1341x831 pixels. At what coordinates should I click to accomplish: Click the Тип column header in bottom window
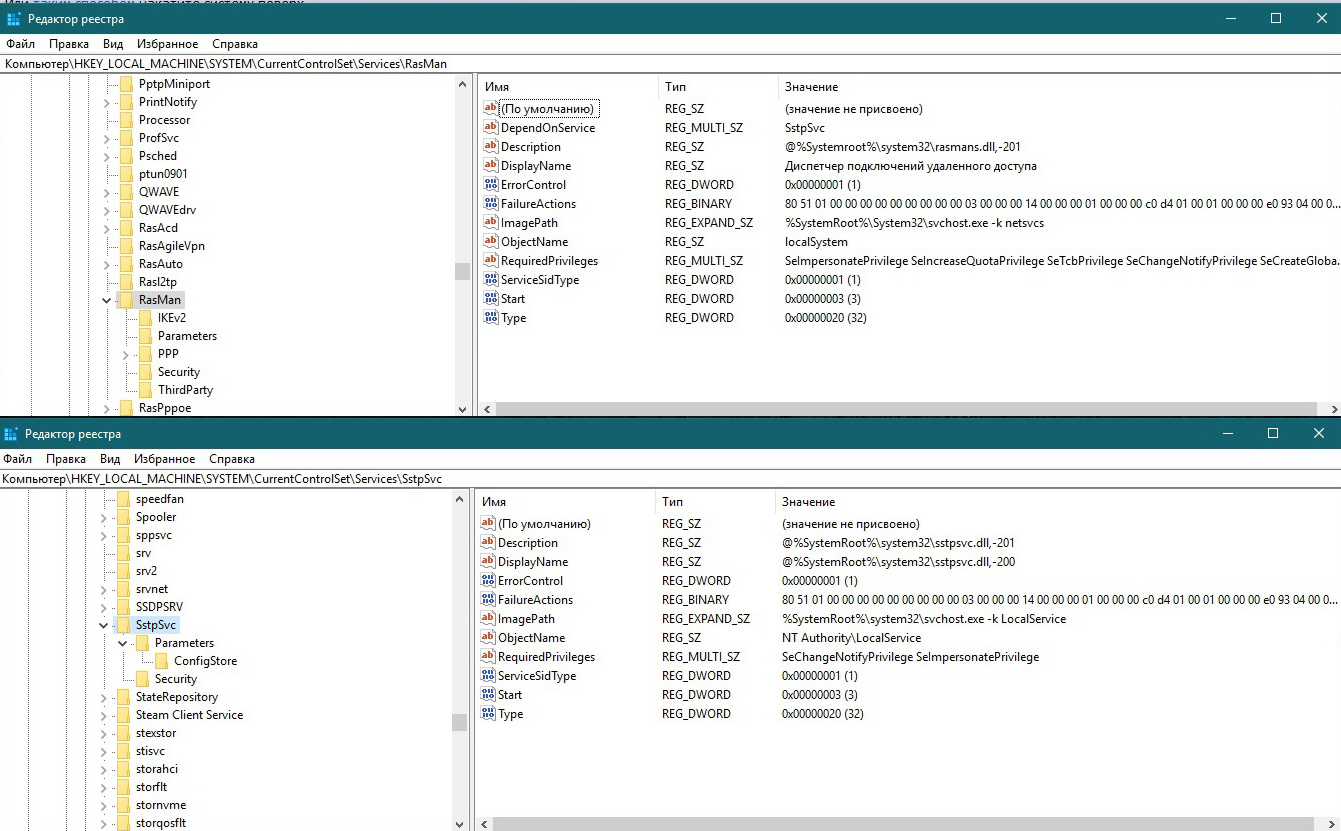(672, 501)
